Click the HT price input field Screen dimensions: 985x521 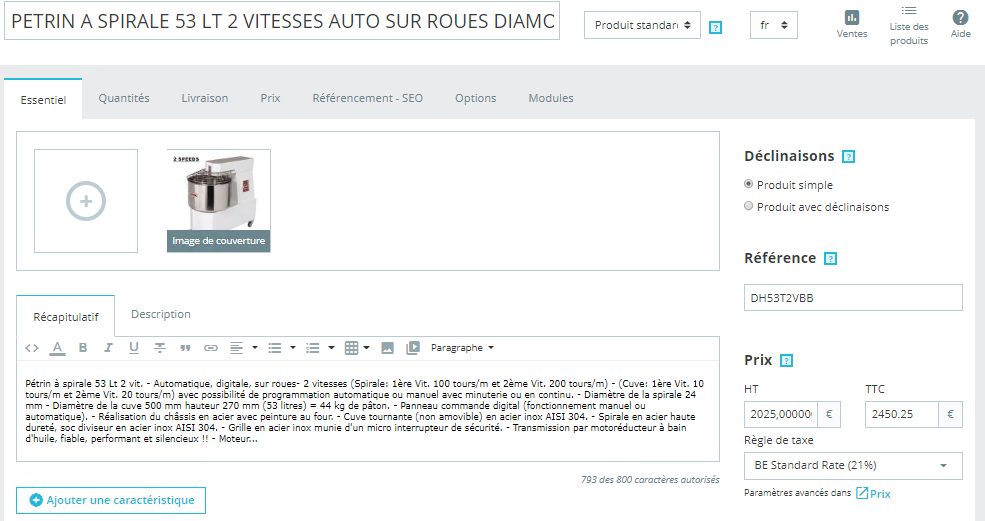(x=781, y=415)
